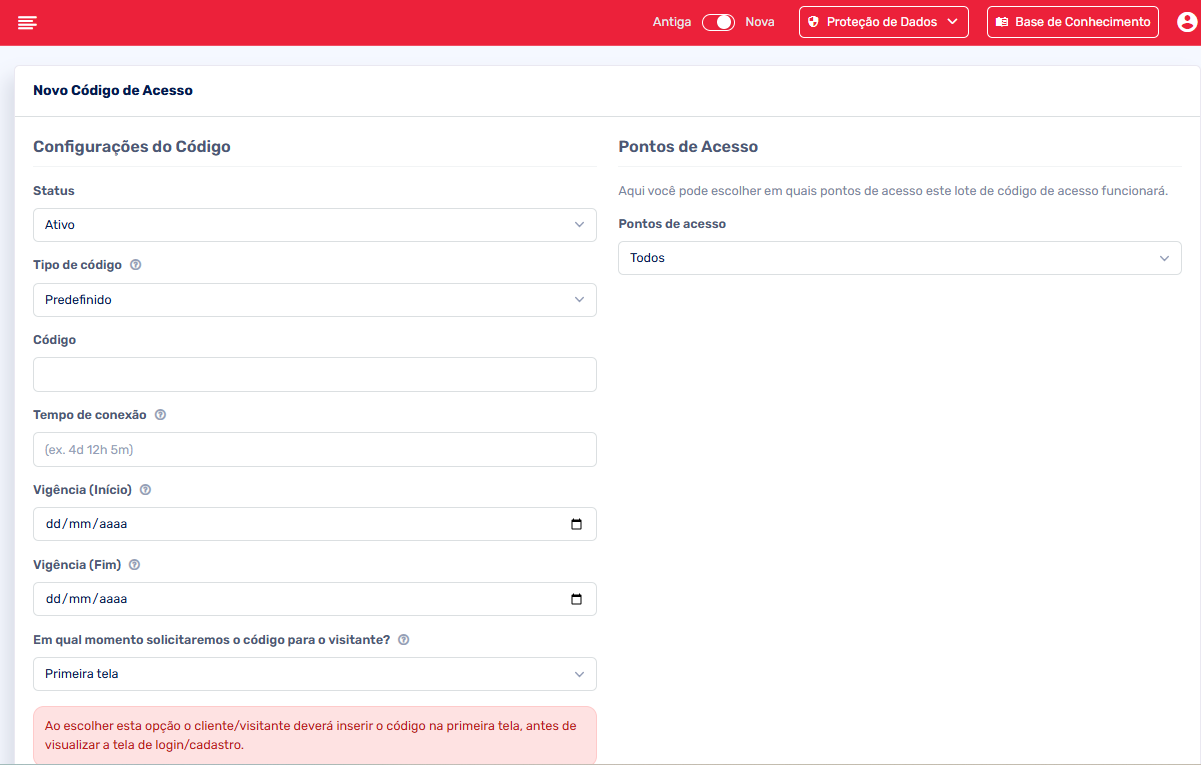Expand the Pontos de acesso dropdown
Screen dimensions: 1201x765
pos(899,258)
